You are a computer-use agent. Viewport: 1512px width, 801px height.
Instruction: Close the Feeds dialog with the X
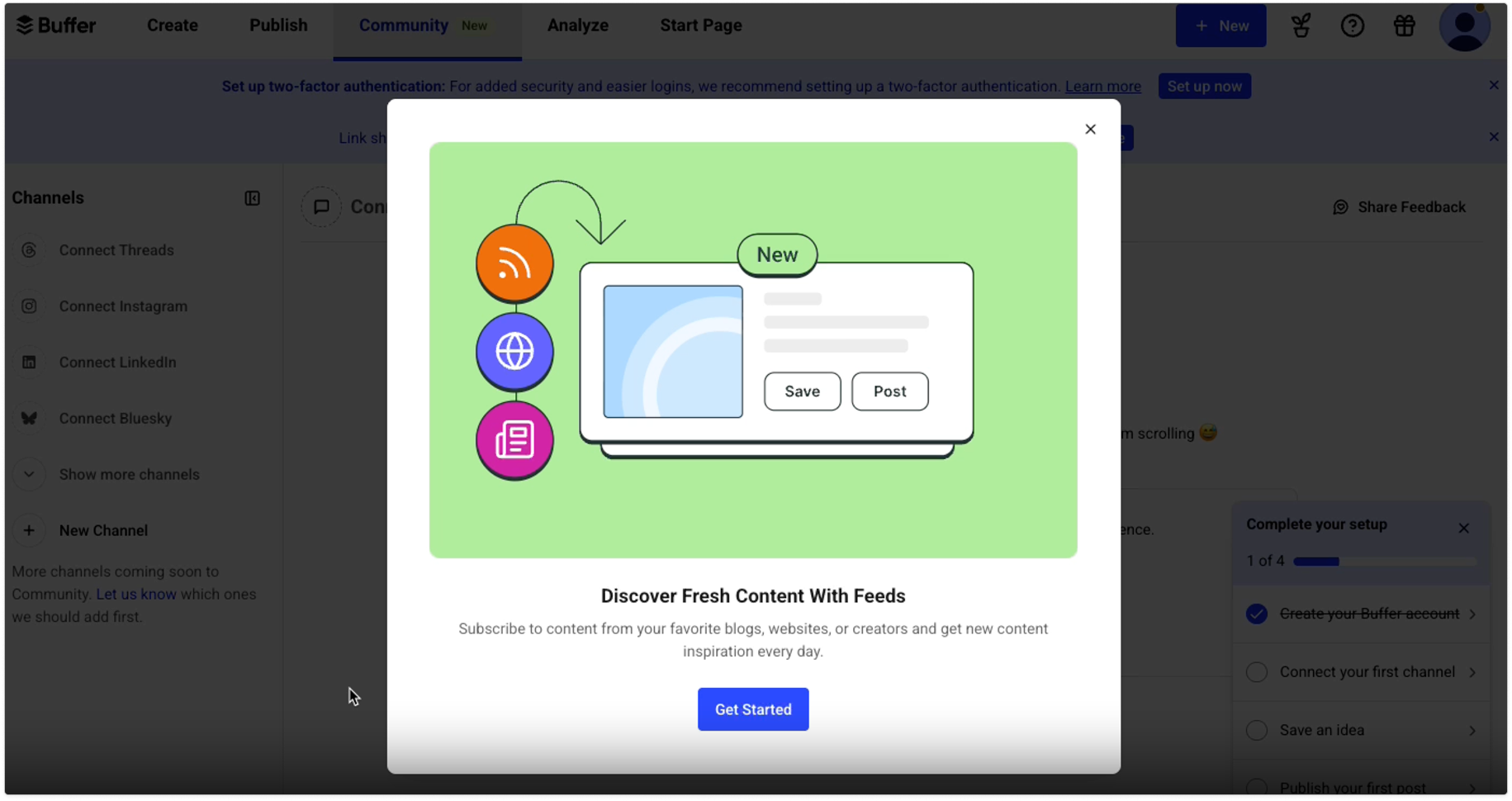click(1090, 130)
